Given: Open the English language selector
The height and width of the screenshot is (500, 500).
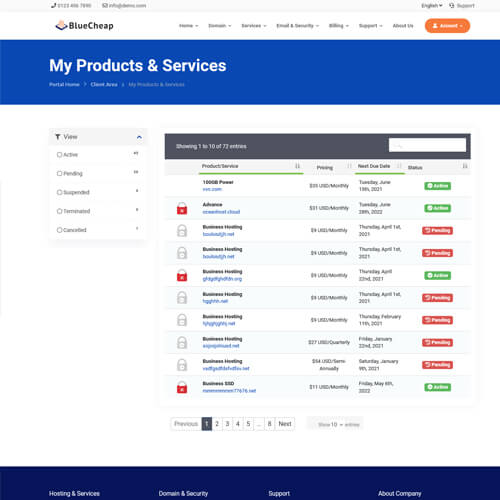Looking at the screenshot, I should click(432, 6).
